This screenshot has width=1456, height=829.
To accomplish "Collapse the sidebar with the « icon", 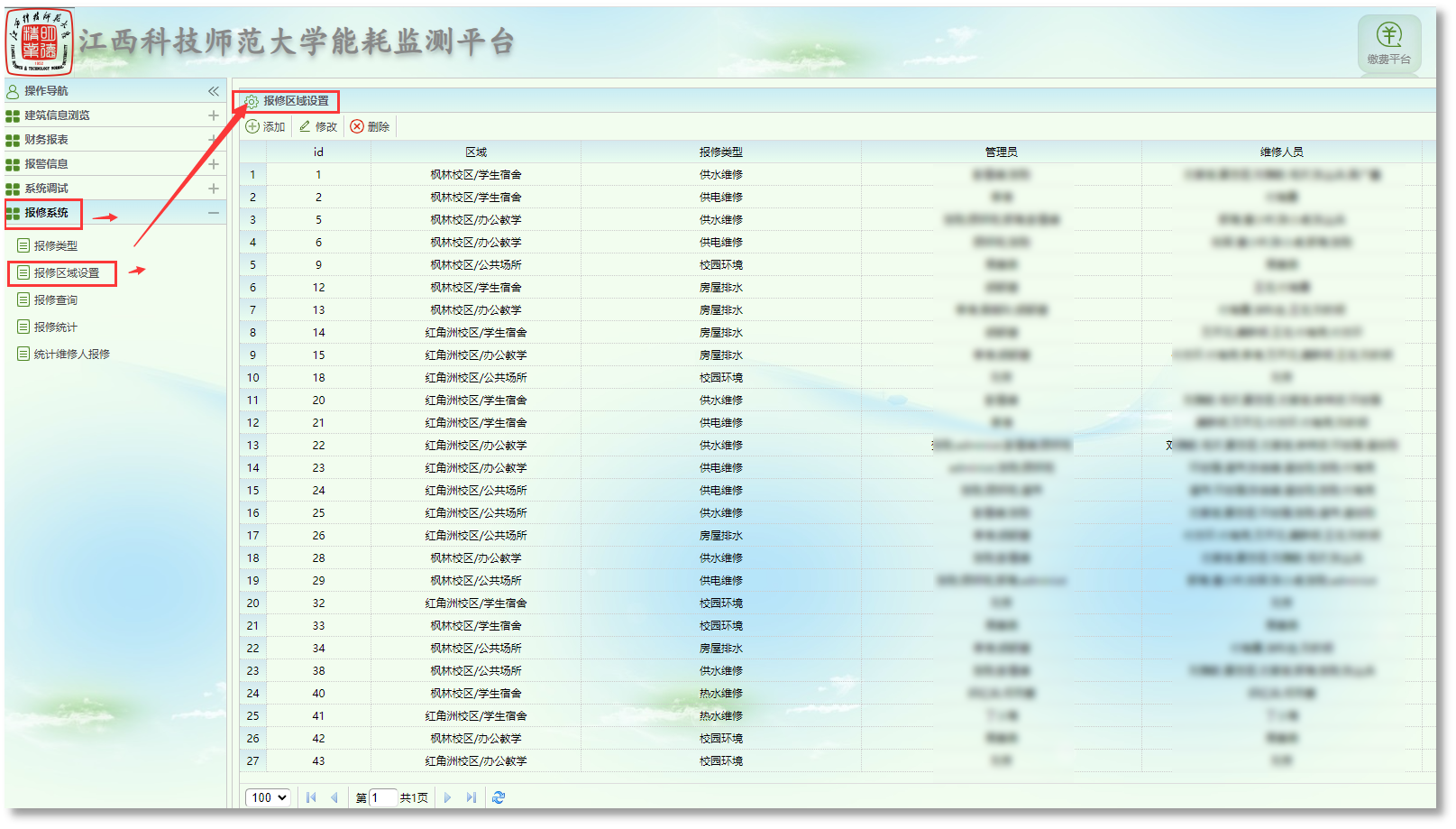I will pos(214,90).
